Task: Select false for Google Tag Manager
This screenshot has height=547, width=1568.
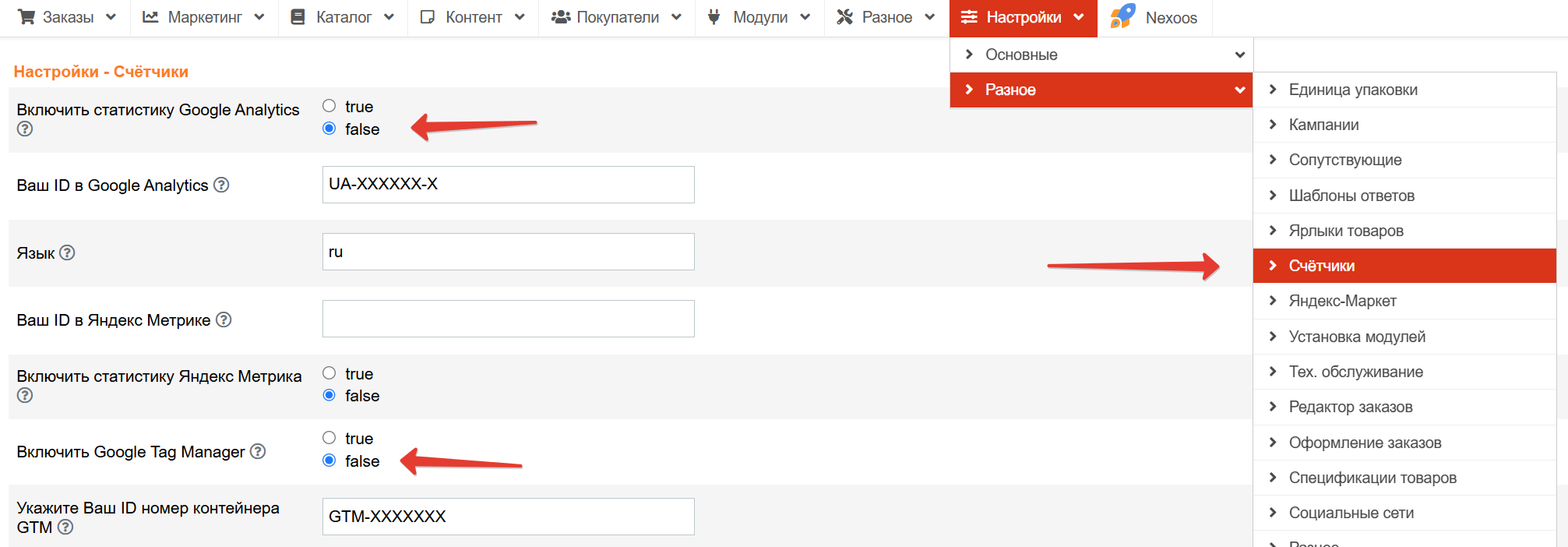Action: coord(329,461)
